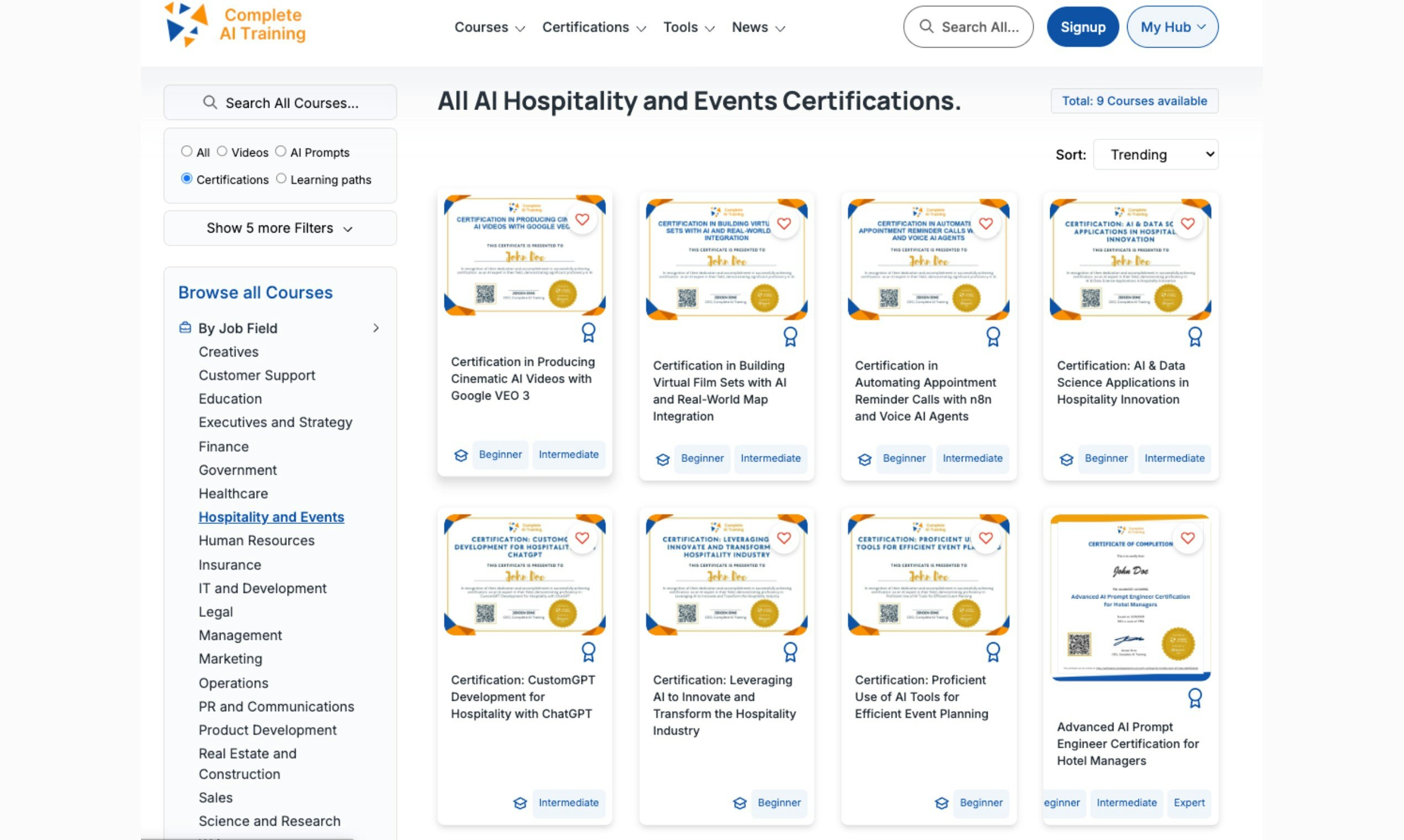Click the graduation cap icon beside Beginner tag
The width and height of the screenshot is (1404, 840).
point(461,455)
